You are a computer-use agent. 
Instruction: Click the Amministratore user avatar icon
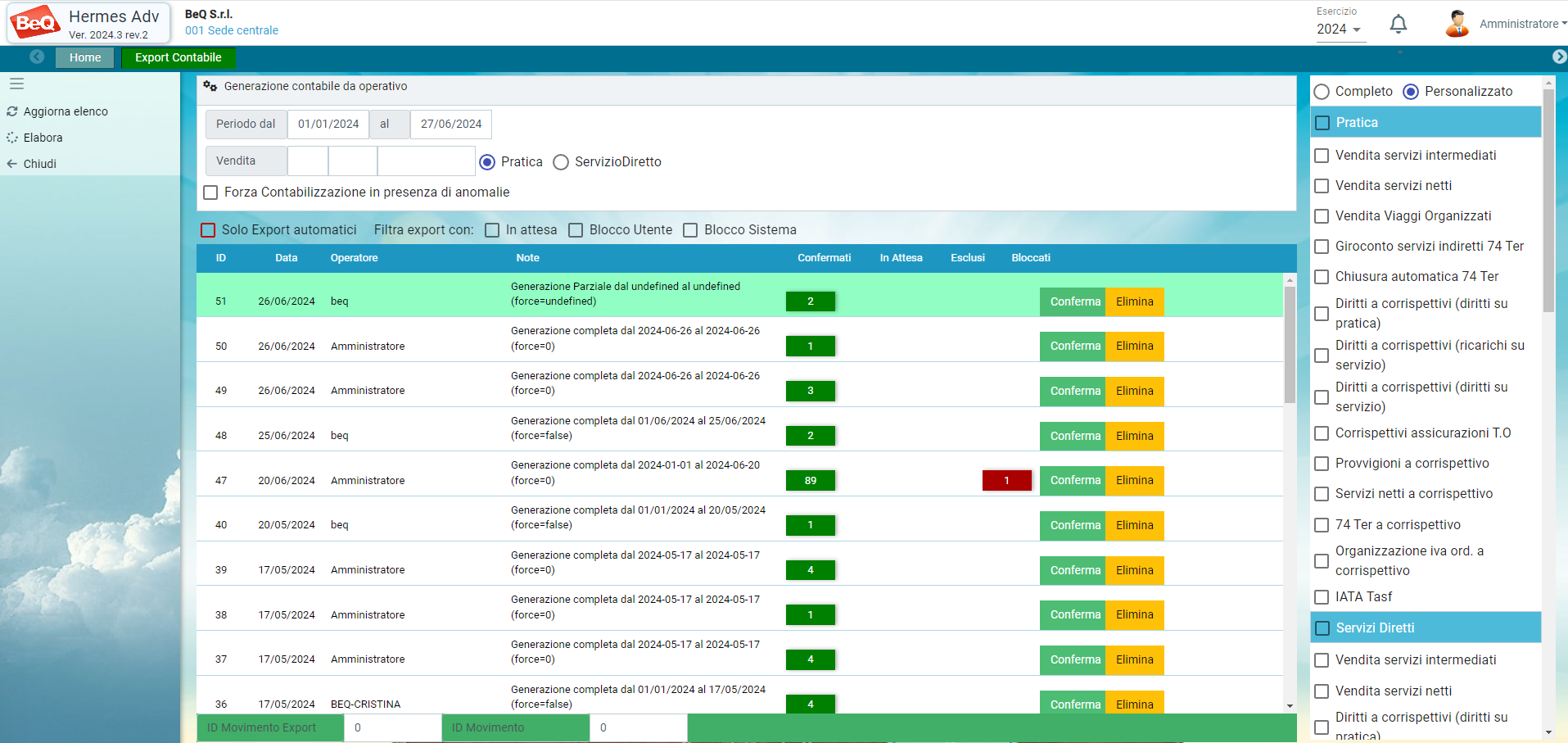pyautogui.click(x=1457, y=24)
